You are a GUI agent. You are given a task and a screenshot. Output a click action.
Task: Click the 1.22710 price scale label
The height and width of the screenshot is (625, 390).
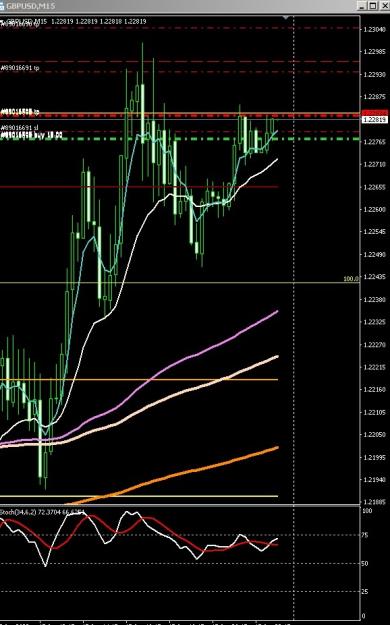click(x=374, y=164)
